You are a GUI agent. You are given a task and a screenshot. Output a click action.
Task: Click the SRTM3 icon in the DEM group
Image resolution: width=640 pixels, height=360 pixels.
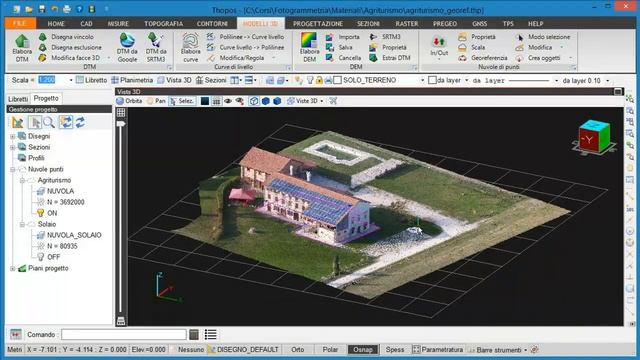coord(373,37)
